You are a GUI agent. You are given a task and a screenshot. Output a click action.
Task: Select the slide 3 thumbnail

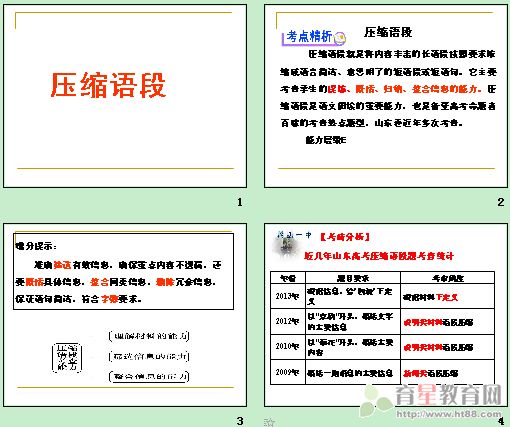coord(125,315)
